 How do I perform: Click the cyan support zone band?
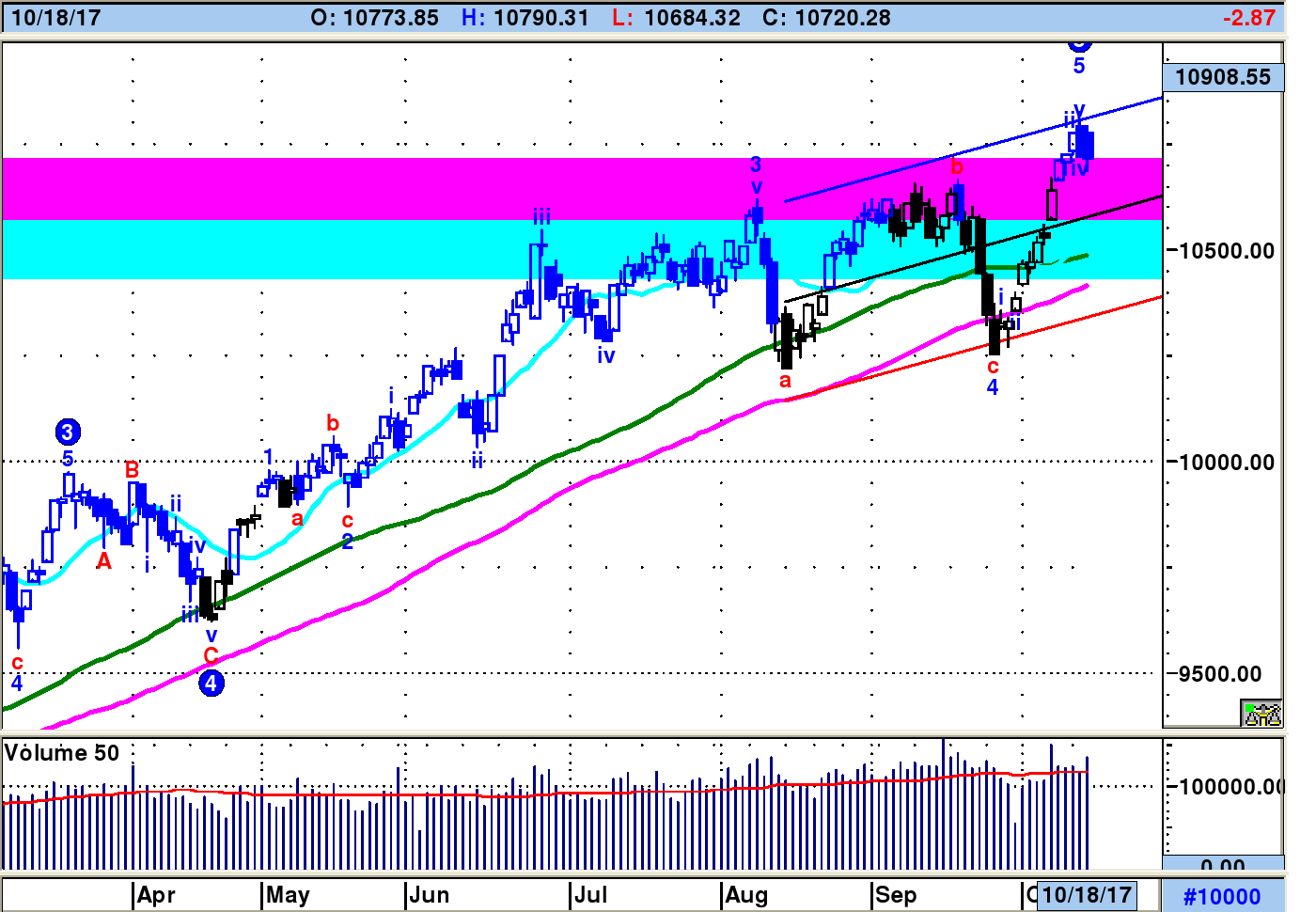(x=282, y=249)
